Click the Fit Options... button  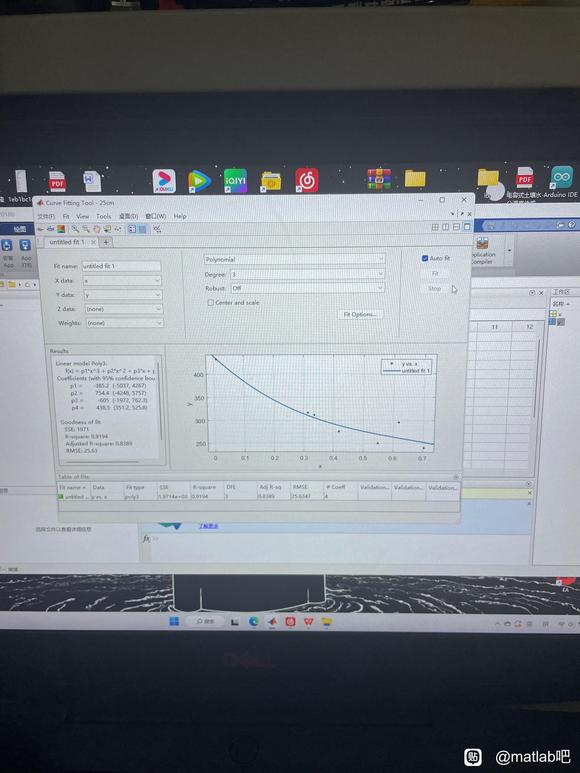pos(360,315)
